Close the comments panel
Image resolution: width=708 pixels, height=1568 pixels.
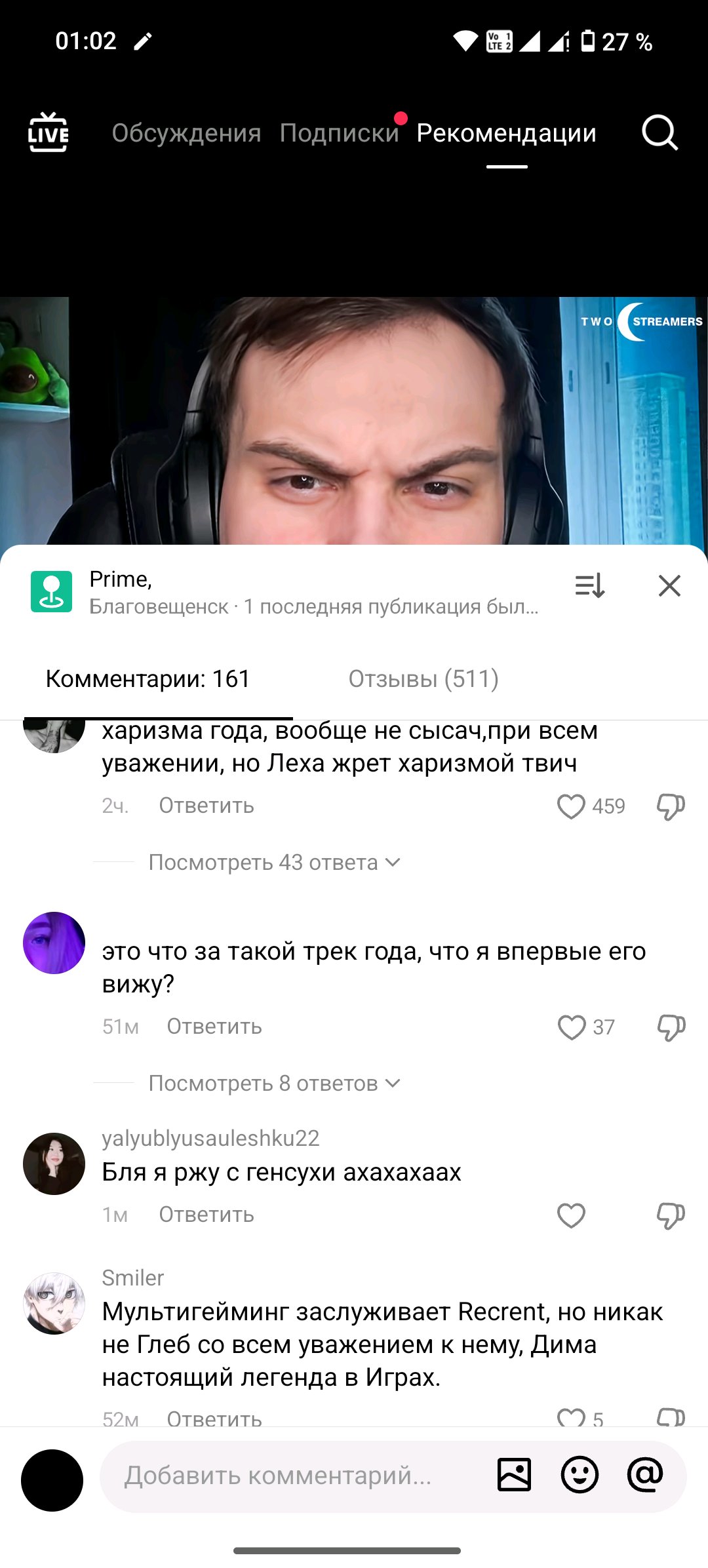(669, 585)
